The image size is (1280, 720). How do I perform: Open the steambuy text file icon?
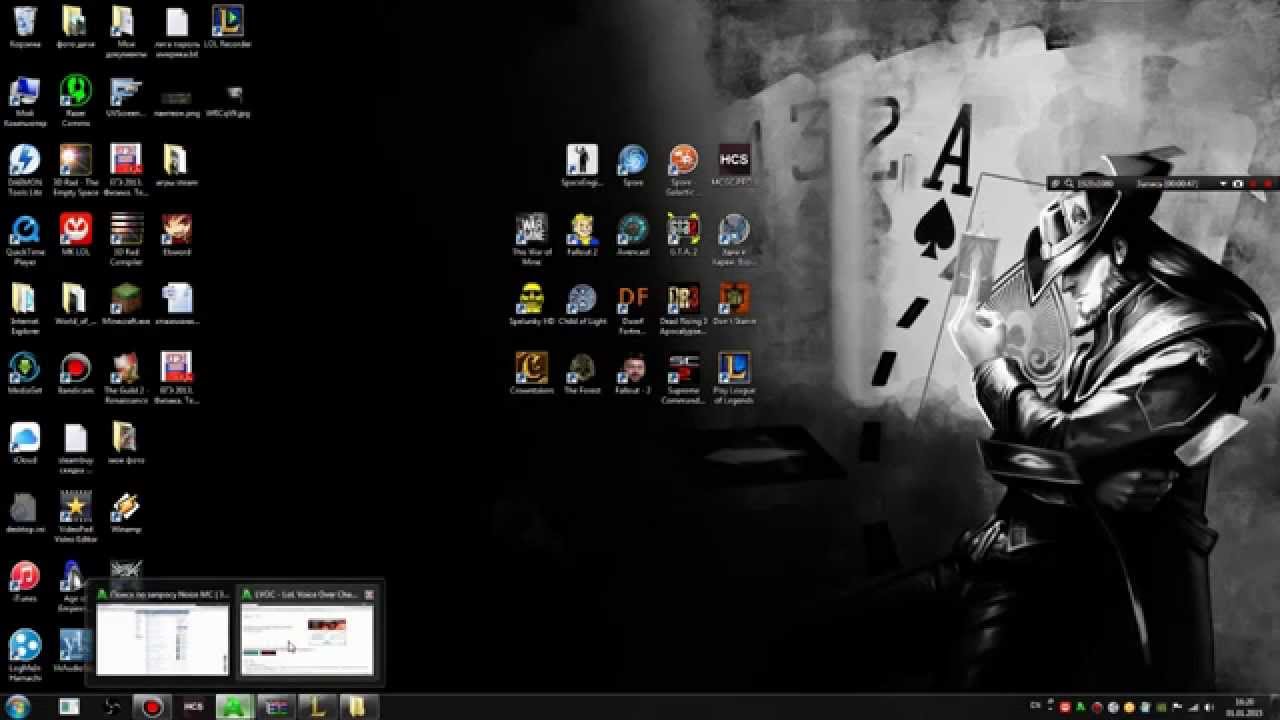(x=76, y=446)
